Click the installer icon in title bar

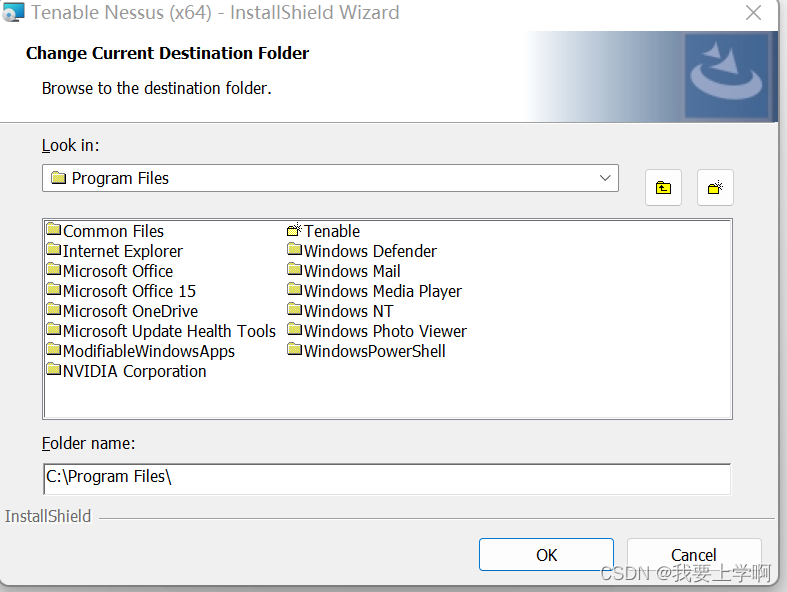point(13,12)
